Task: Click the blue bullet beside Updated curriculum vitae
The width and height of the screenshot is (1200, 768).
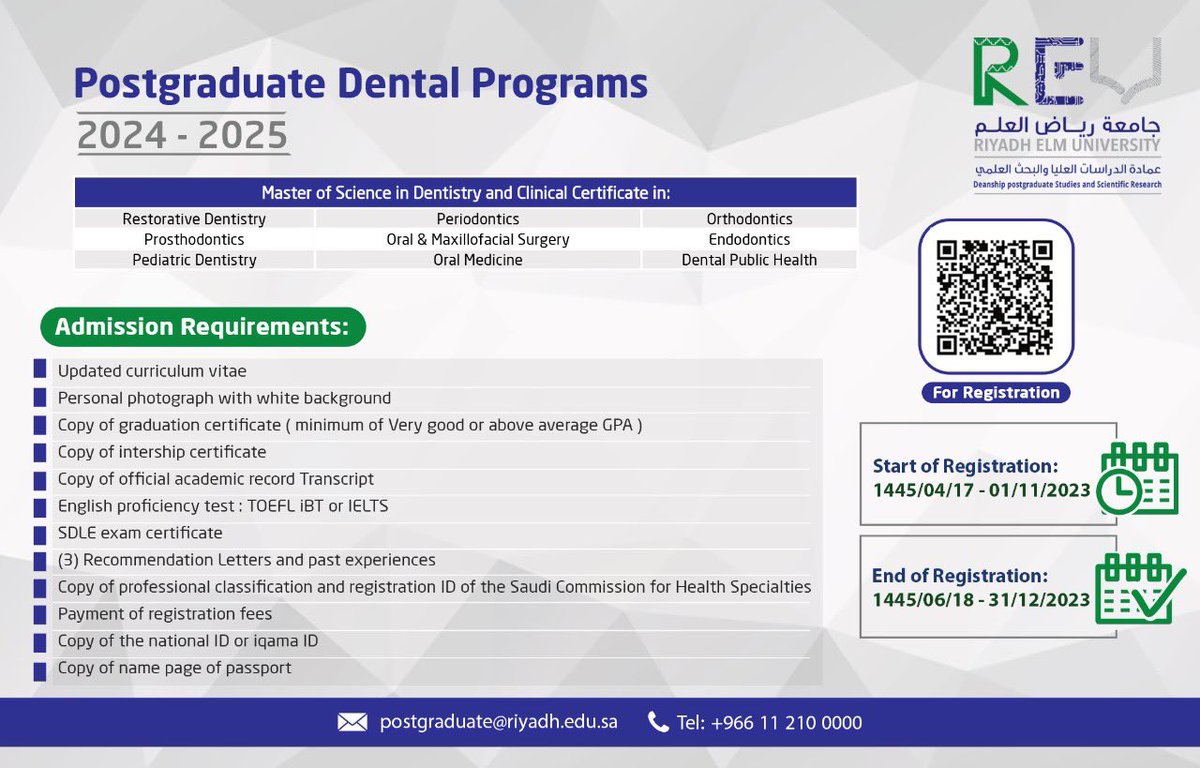Action: 40,371
